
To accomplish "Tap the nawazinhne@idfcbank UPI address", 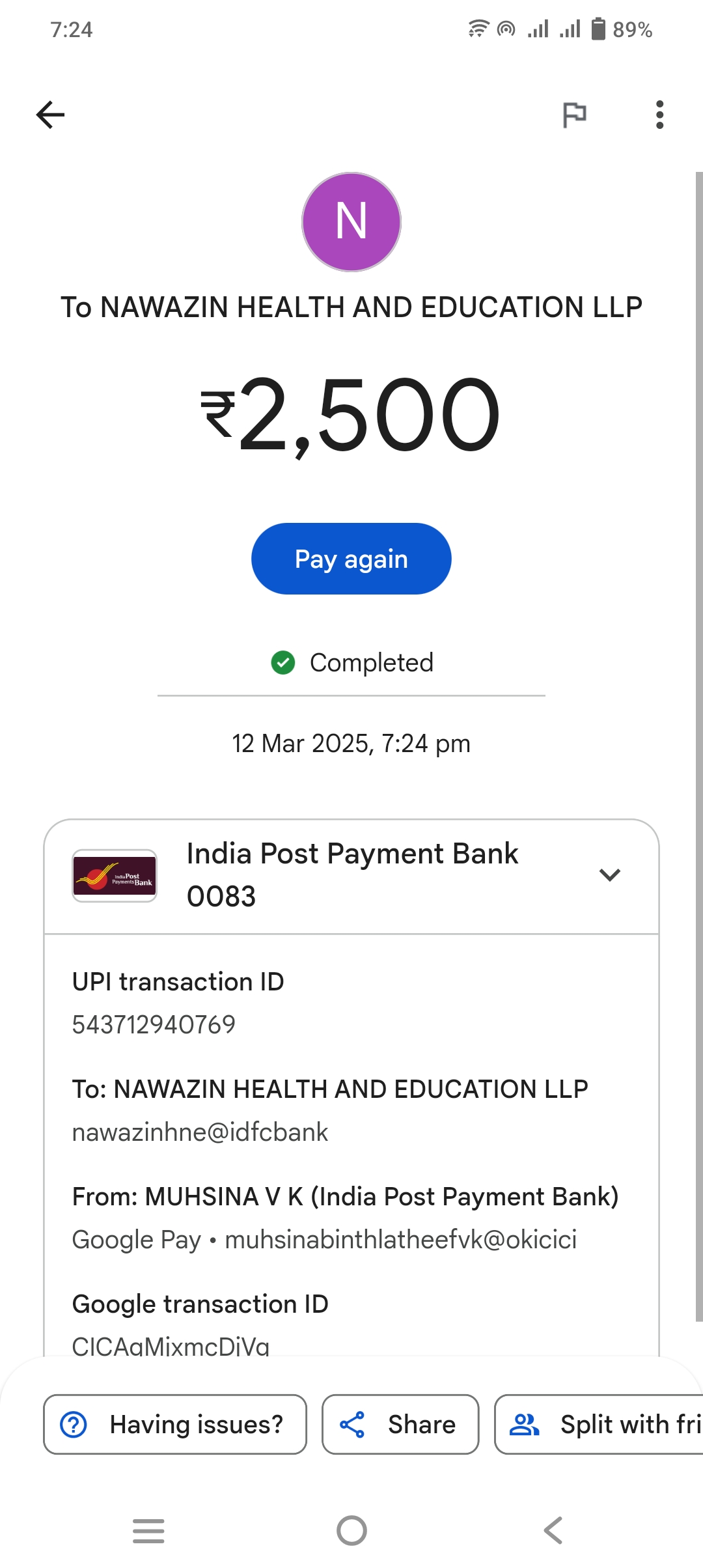I will click(x=200, y=1132).
